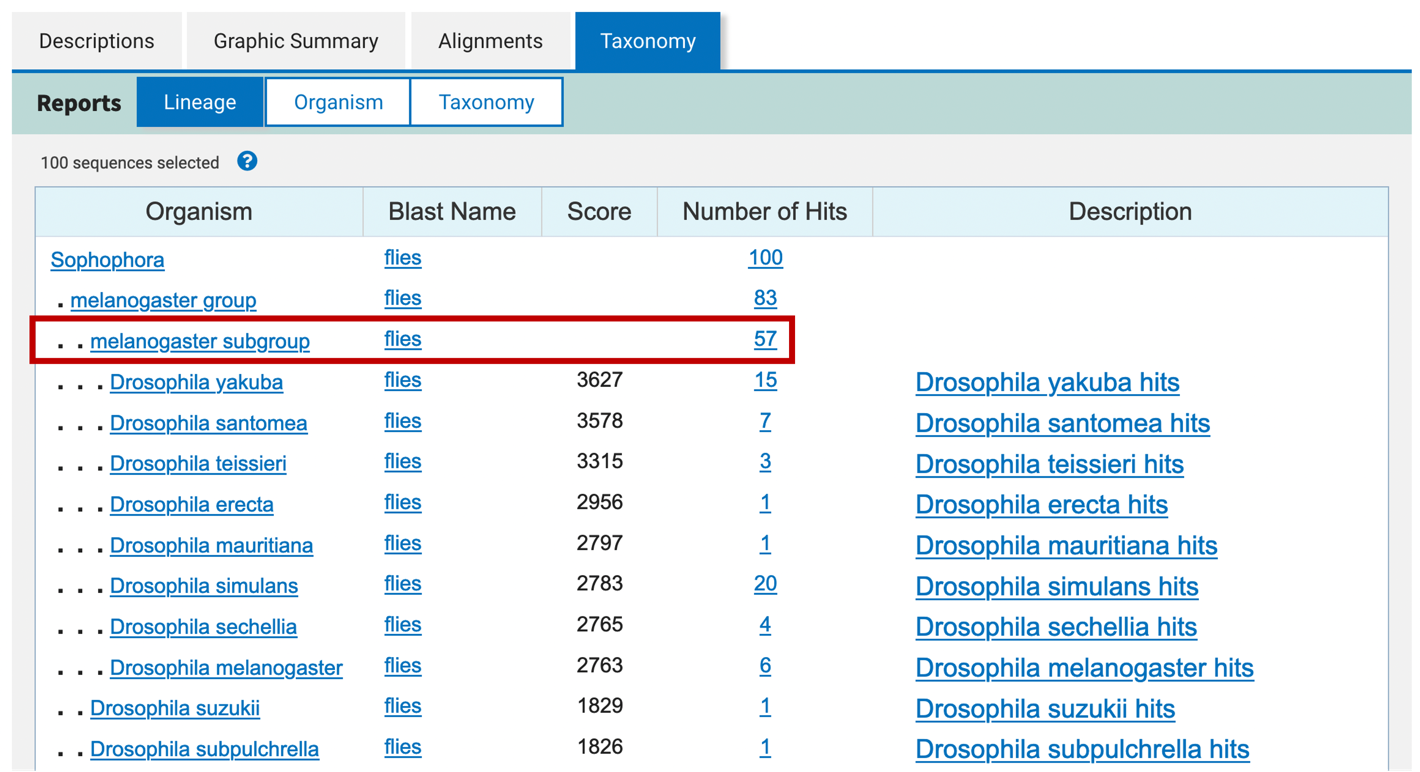Open the 6 hits link for melanogaster
The width and height of the screenshot is (1420, 772).
pyautogui.click(x=765, y=665)
